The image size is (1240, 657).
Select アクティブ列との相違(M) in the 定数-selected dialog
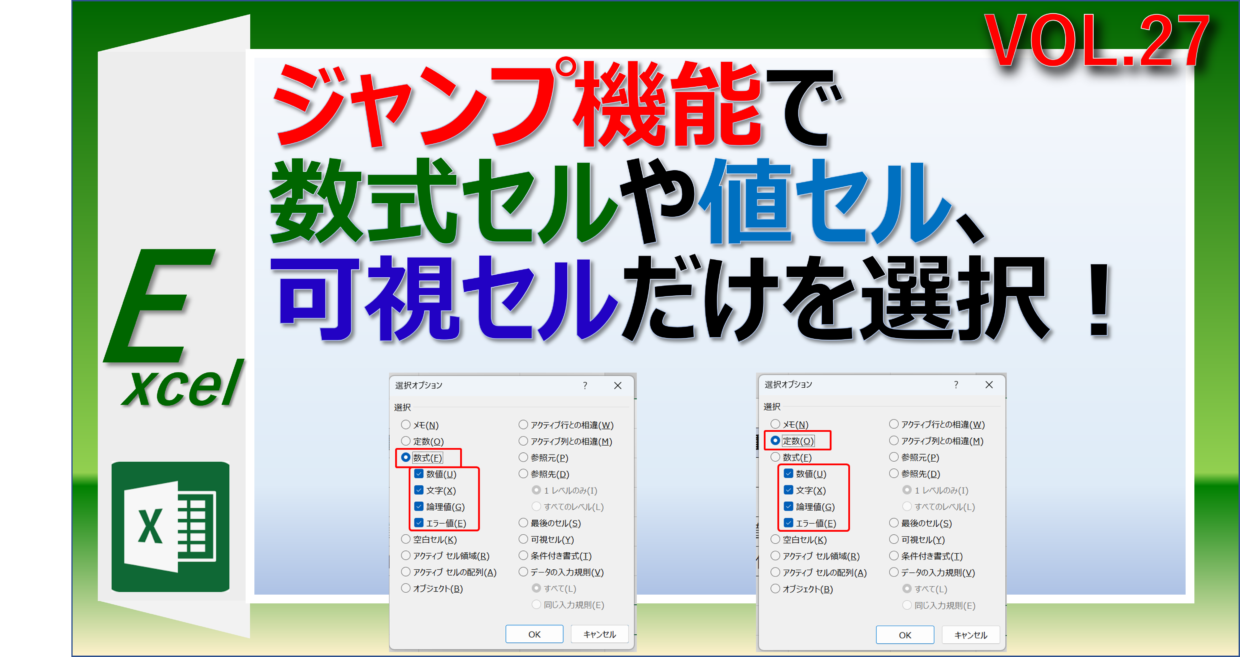893,441
